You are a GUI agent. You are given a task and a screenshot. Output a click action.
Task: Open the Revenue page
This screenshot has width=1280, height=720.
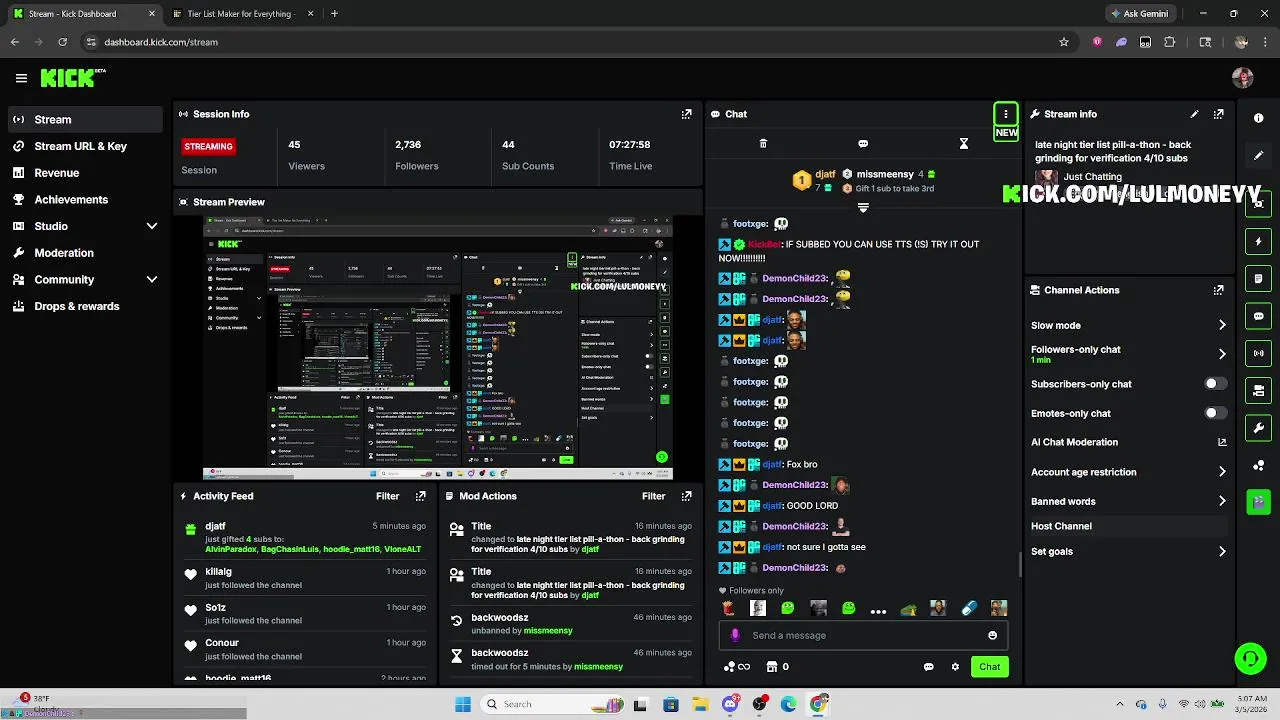(x=85, y=173)
